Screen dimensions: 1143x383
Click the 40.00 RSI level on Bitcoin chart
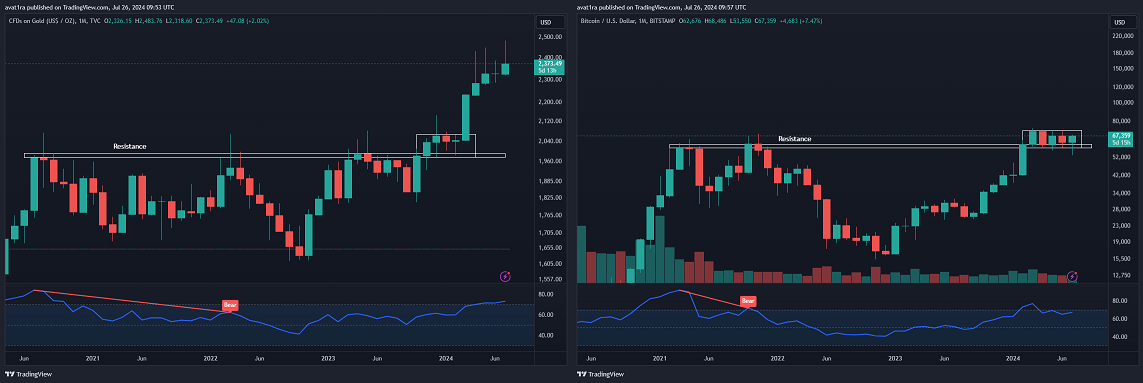point(1120,337)
